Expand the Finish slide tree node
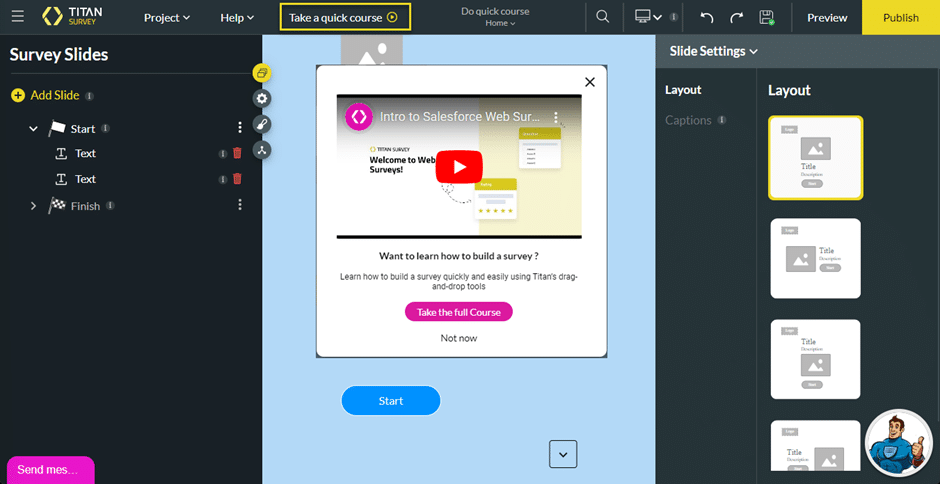Image resolution: width=940 pixels, height=484 pixels. tap(33, 206)
